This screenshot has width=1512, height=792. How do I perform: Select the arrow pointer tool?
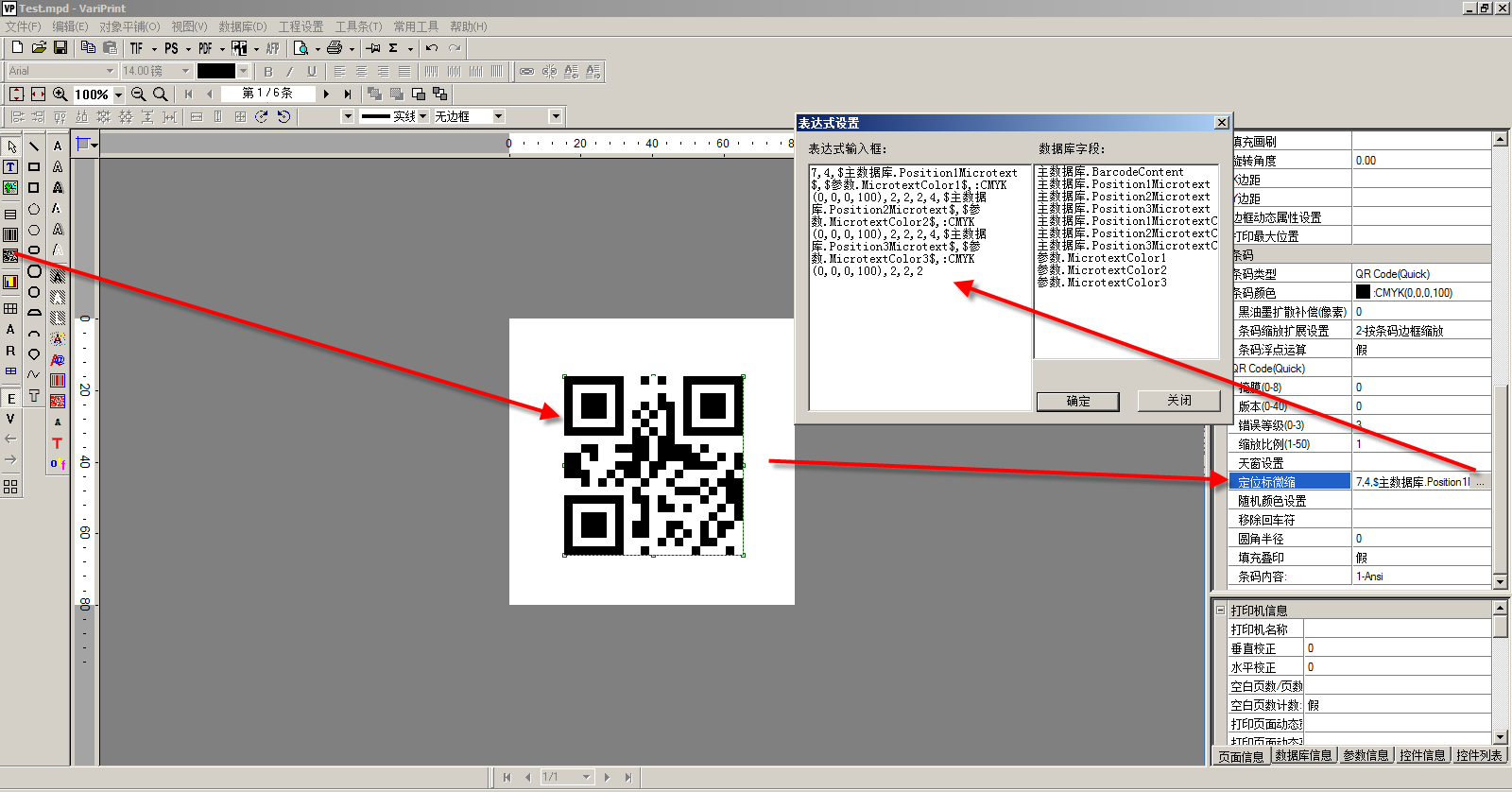point(11,146)
